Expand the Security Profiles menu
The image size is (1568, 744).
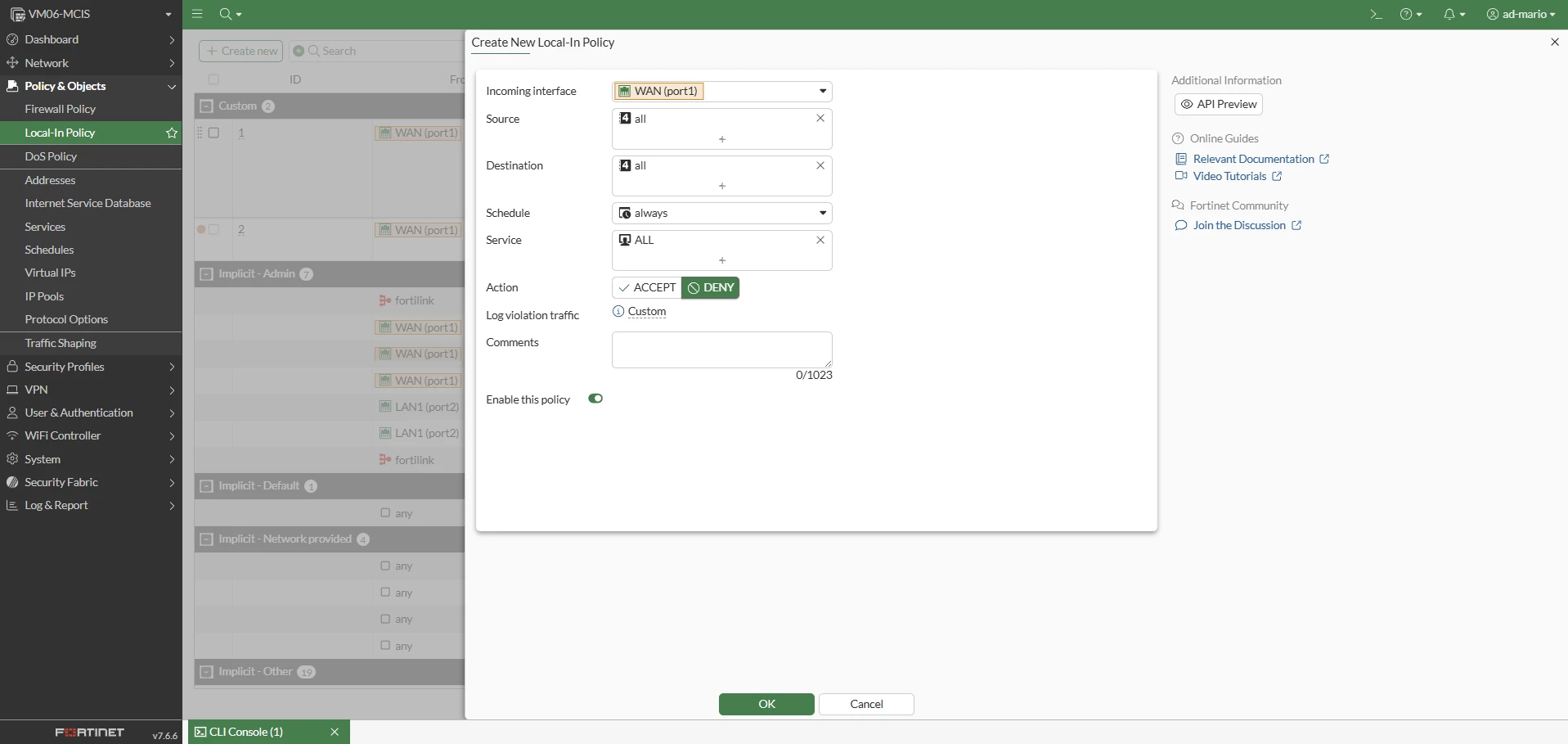coord(91,367)
